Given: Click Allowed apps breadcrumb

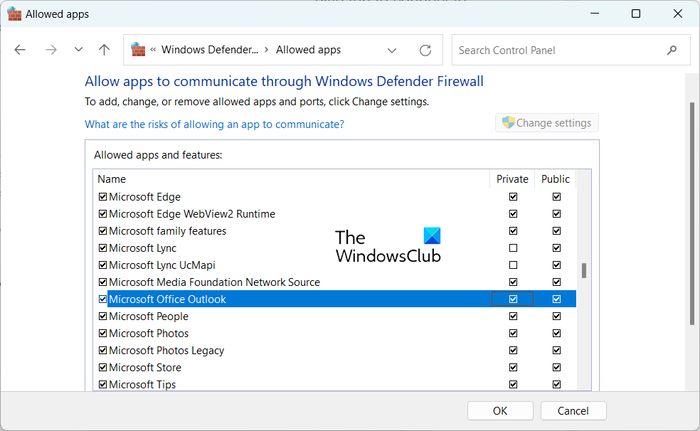Looking at the screenshot, I should [x=308, y=50].
